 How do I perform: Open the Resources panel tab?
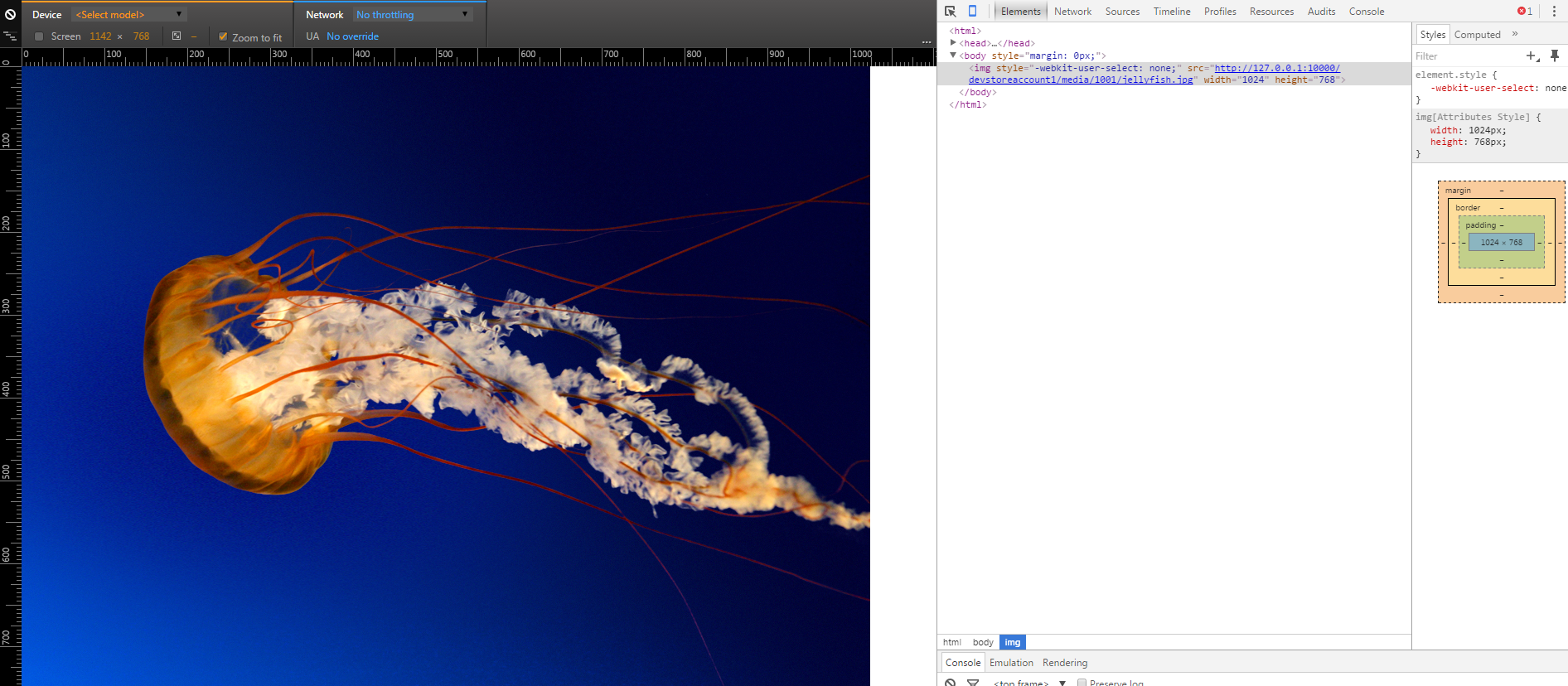click(x=1271, y=11)
